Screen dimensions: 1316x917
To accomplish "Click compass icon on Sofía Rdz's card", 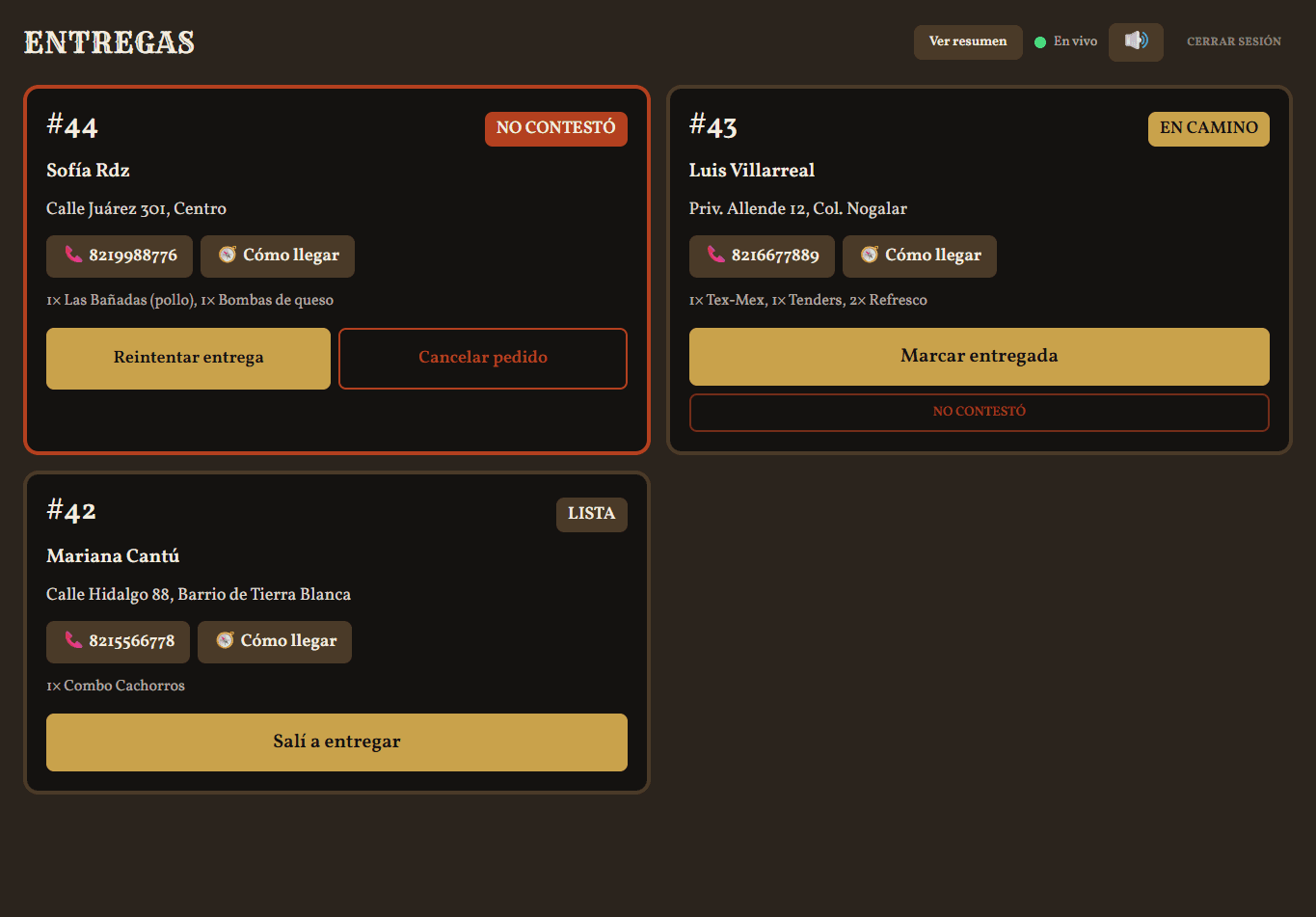I will 228,255.
